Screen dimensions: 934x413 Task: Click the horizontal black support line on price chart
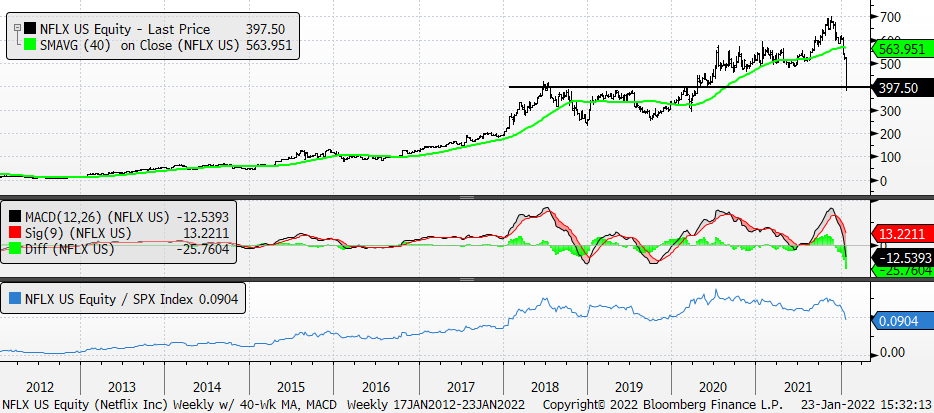(690, 87)
